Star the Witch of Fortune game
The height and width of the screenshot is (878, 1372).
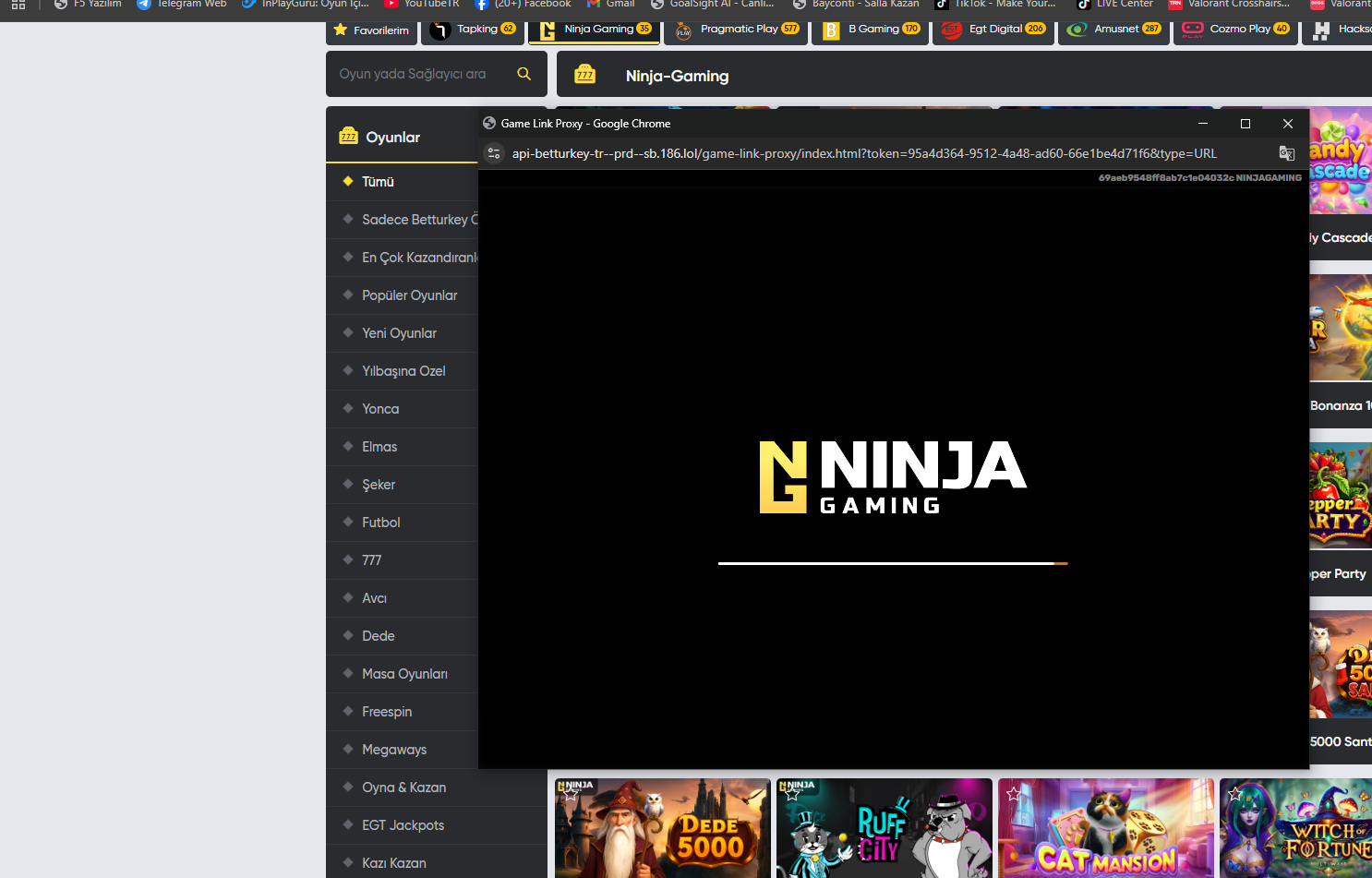(x=1235, y=794)
